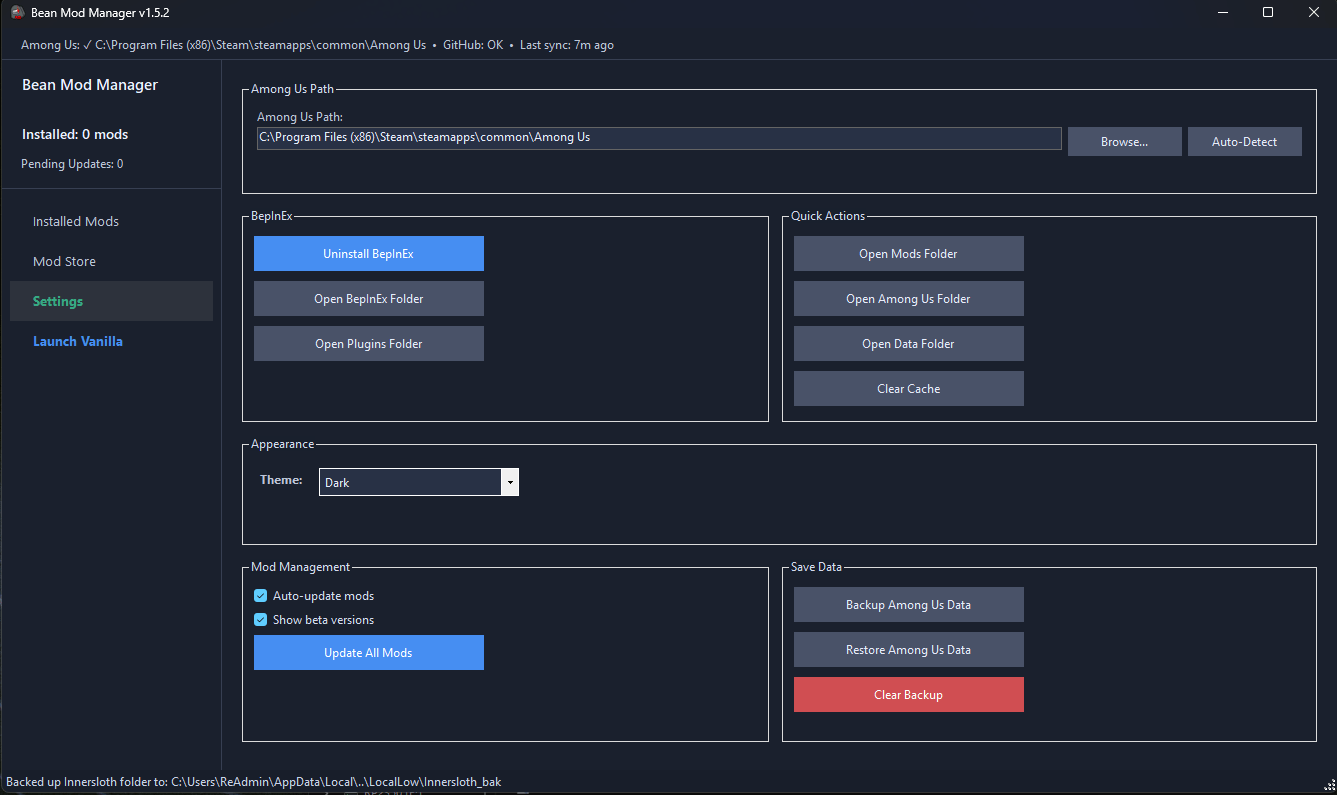Toggle the Auto-update mods checkbox

261,596
